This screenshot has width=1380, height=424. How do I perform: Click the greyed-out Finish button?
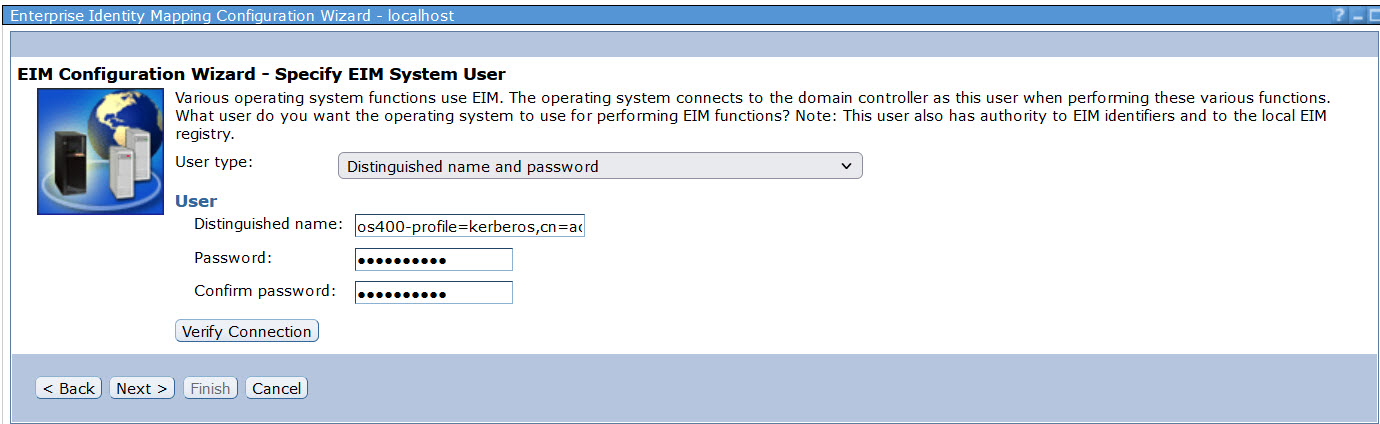210,388
